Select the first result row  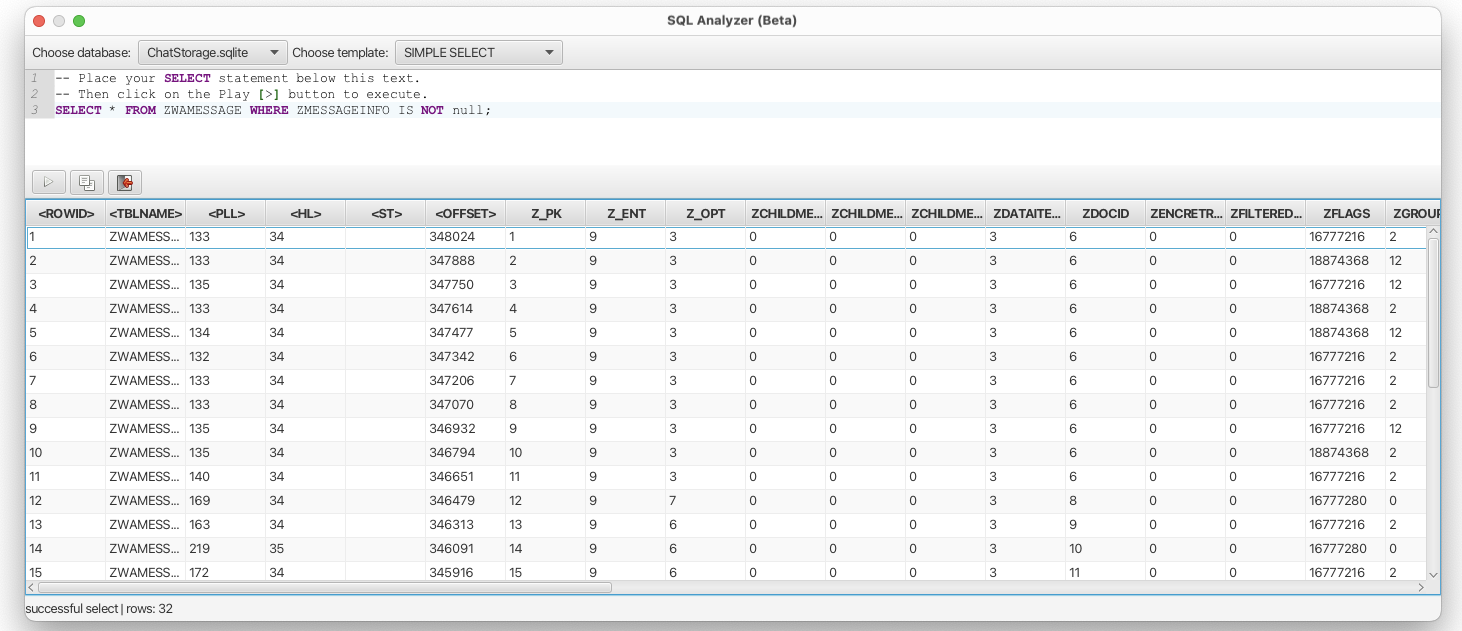(x=400, y=237)
